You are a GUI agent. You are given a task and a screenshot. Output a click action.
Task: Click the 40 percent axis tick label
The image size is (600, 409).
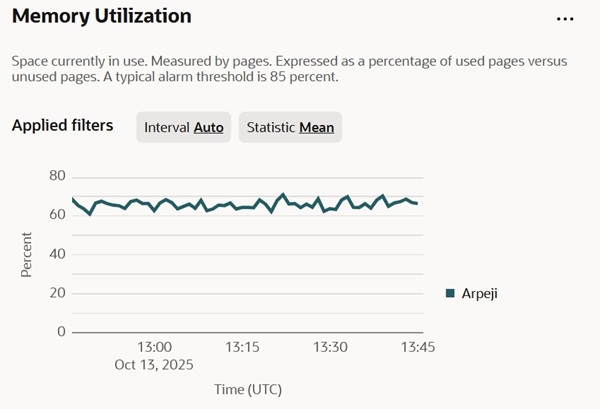point(56,254)
